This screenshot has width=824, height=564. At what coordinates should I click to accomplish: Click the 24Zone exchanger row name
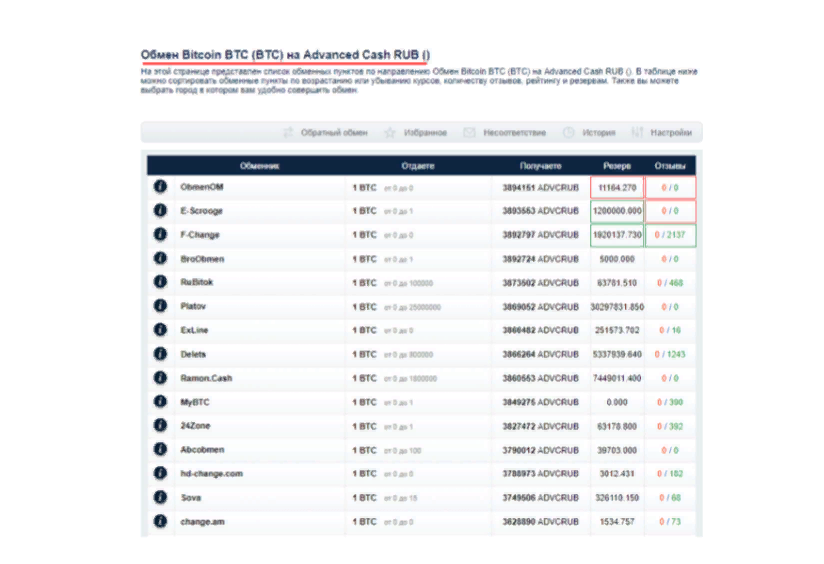pyautogui.click(x=195, y=426)
